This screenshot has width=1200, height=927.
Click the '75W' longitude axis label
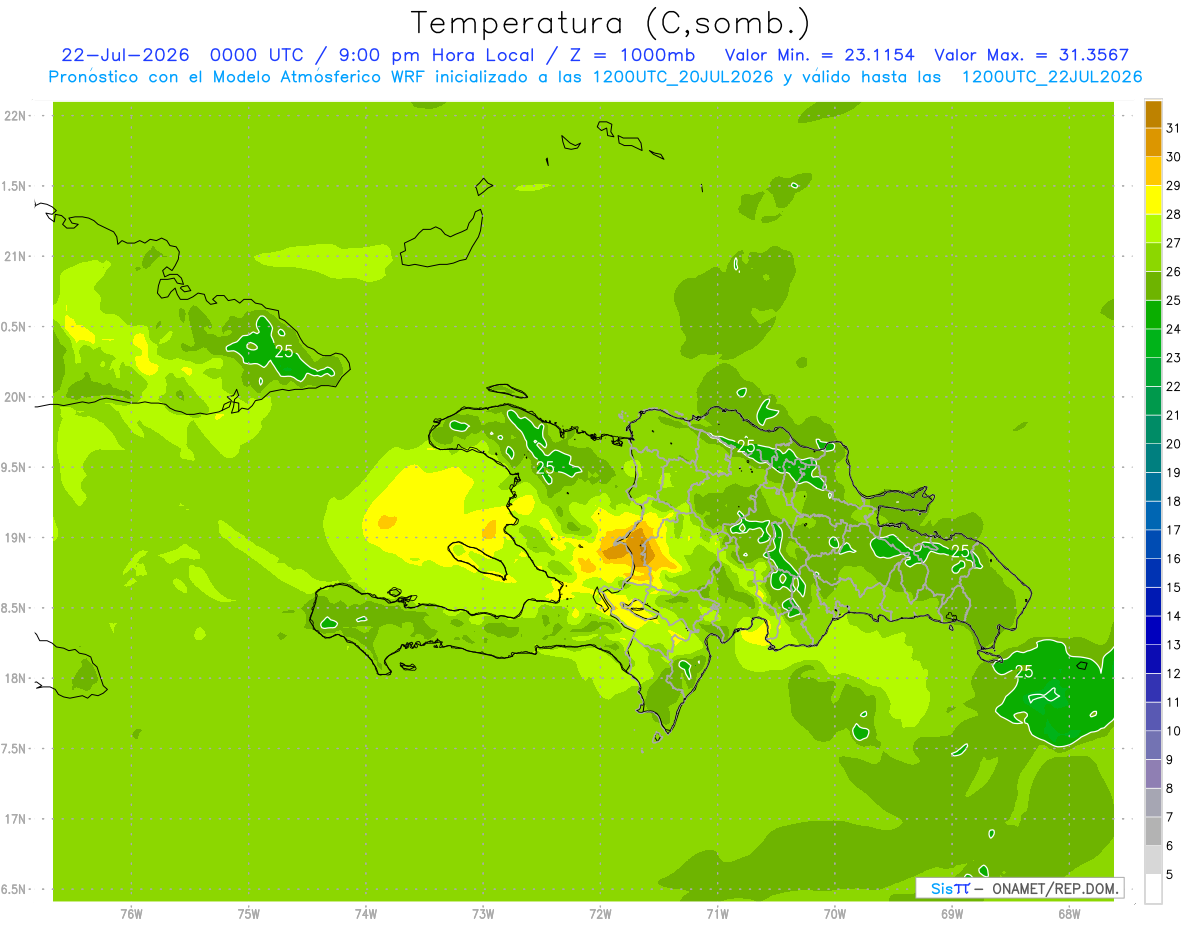pyautogui.click(x=249, y=914)
